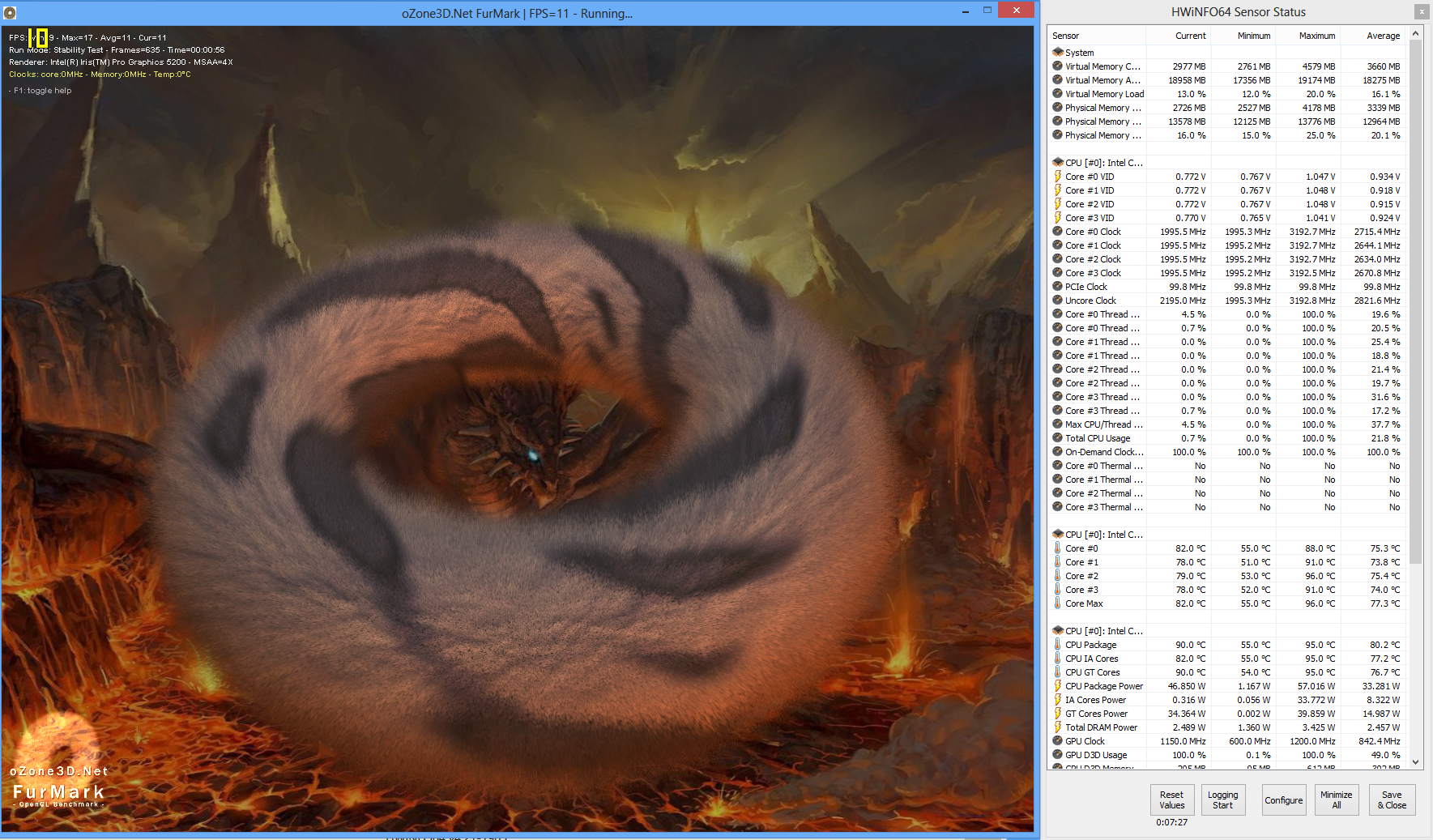1433x840 pixels.
Task: Click the sensor list vertical scrollbar thumb
Action: tap(1415, 301)
